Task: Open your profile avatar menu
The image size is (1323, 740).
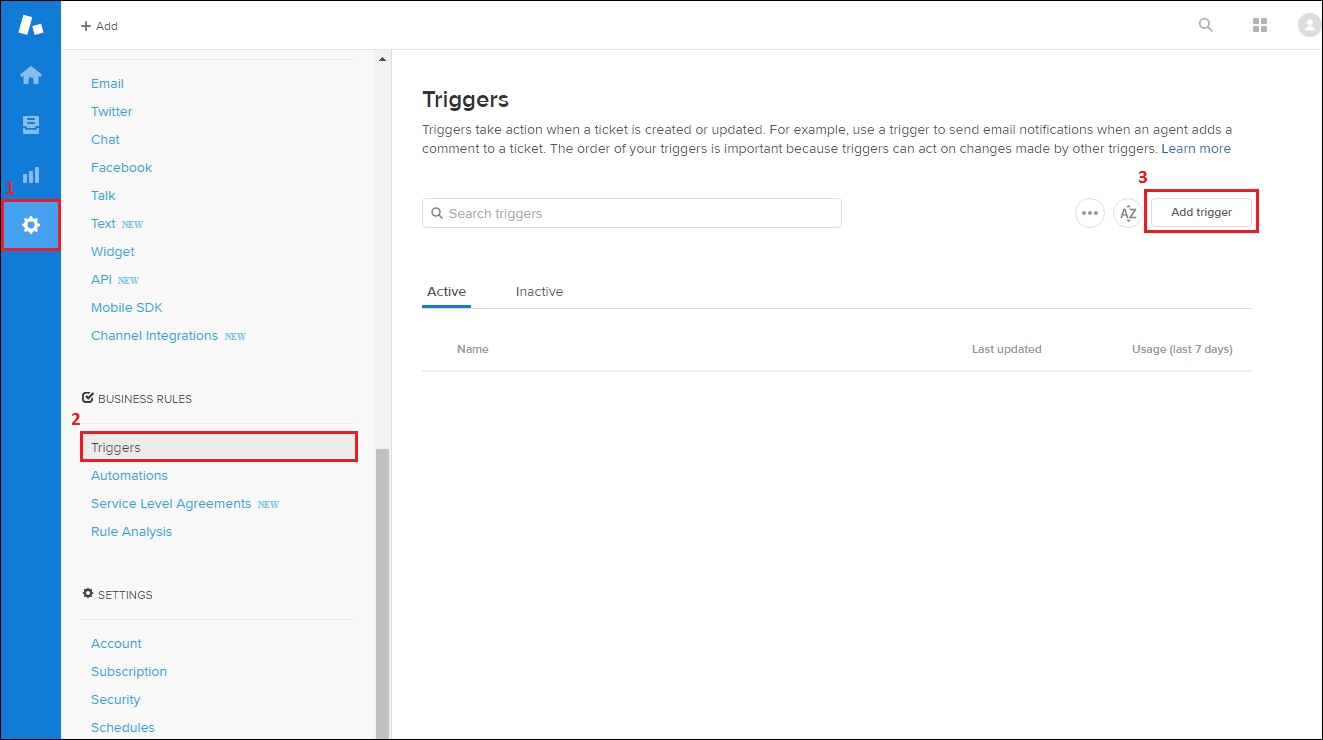Action: coord(1308,24)
